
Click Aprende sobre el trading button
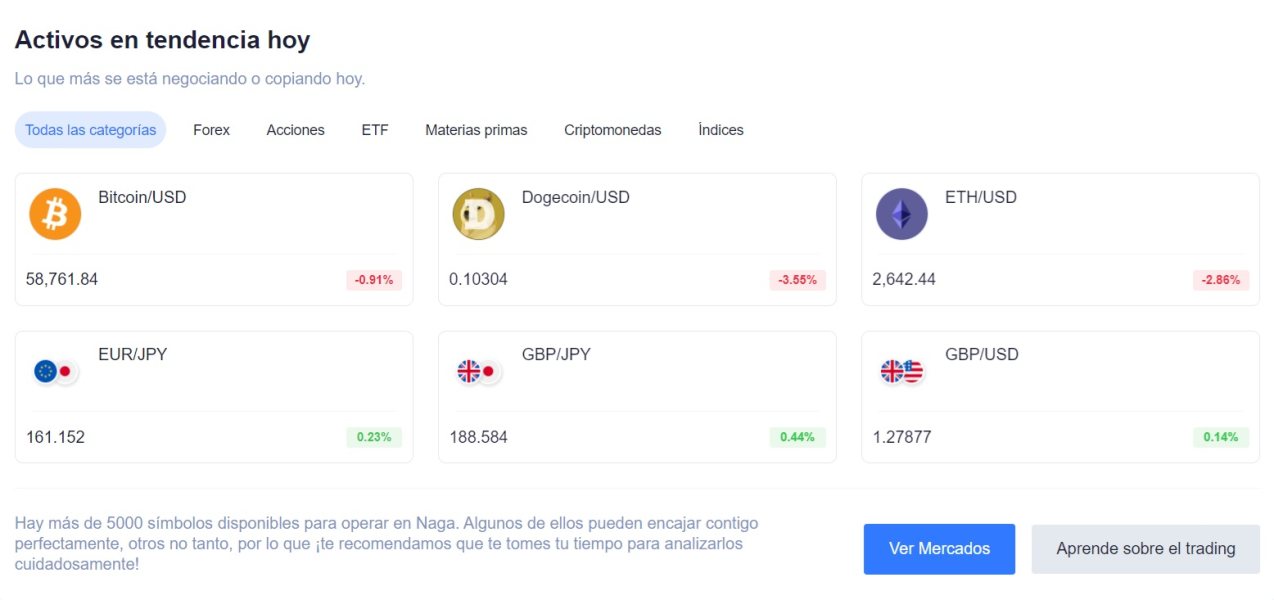(1145, 549)
